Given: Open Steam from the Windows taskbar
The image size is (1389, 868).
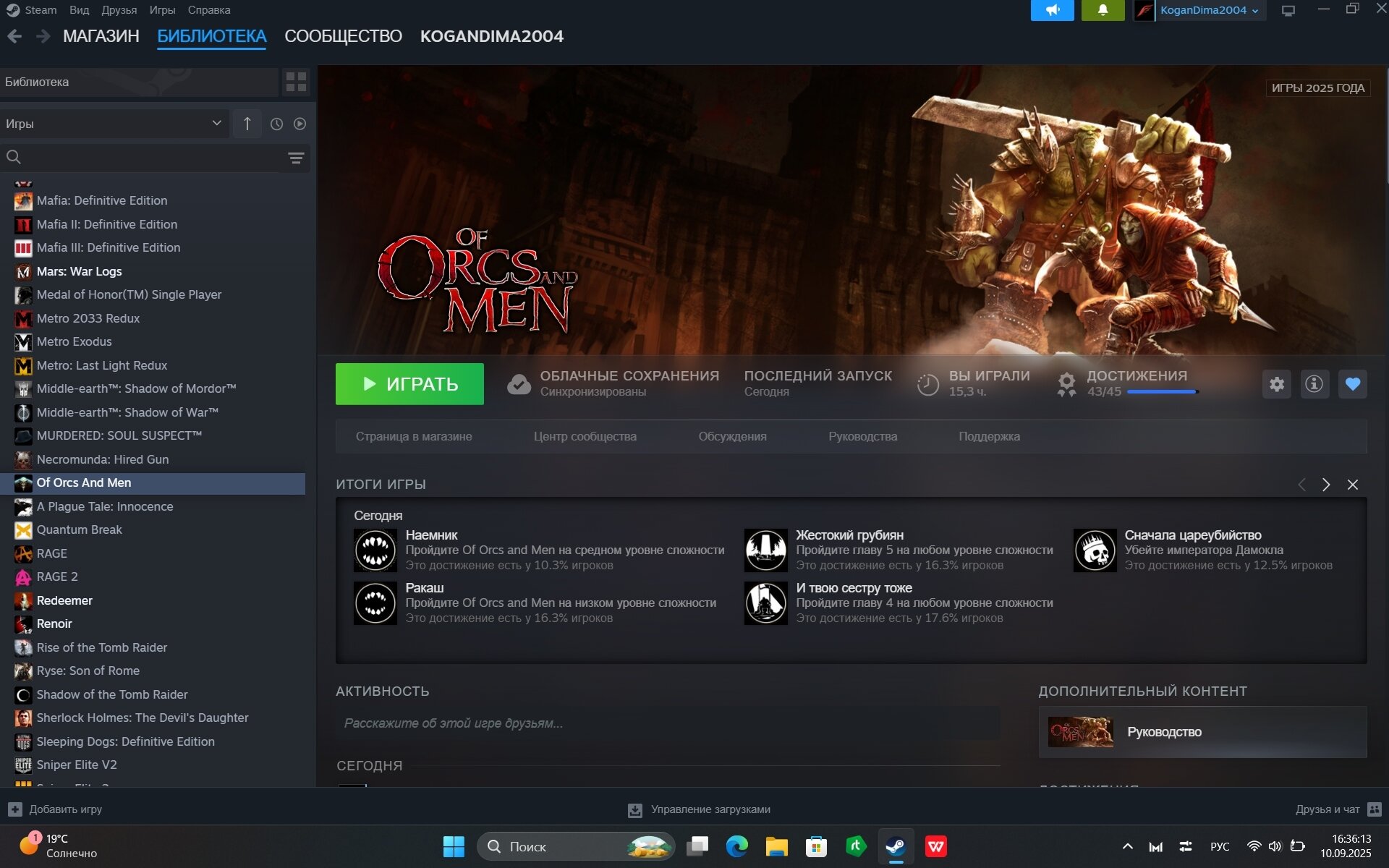Looking at the screenshot, I should 896,846.
